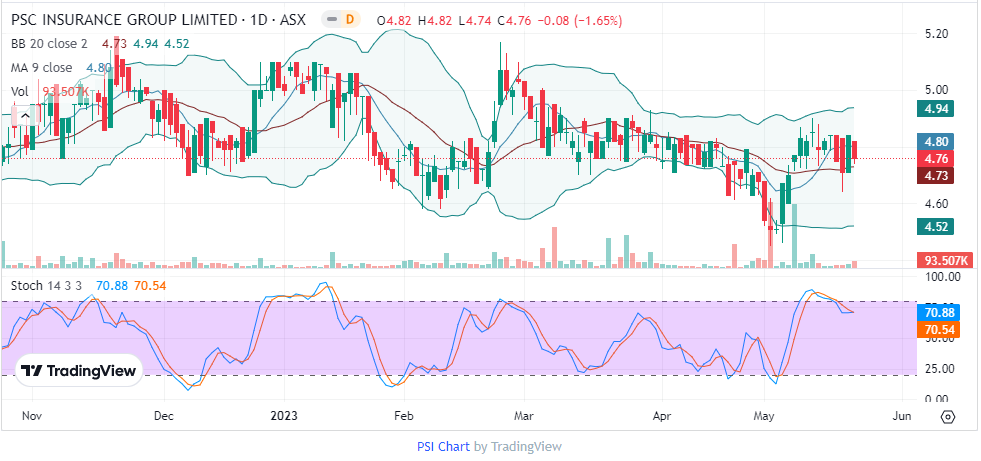Click the 2023 marker on time axis

tap(285, 415)
